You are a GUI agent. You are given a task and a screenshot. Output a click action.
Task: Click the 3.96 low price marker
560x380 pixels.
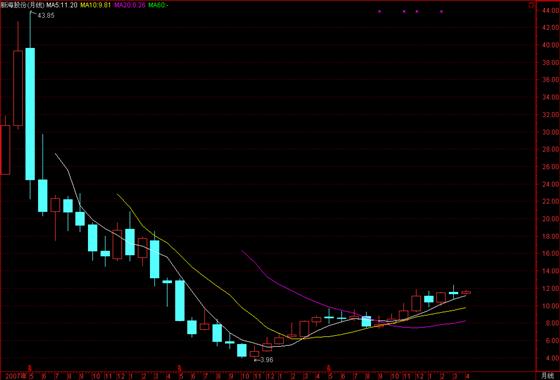pyautogui.click(x=265, y=360)
